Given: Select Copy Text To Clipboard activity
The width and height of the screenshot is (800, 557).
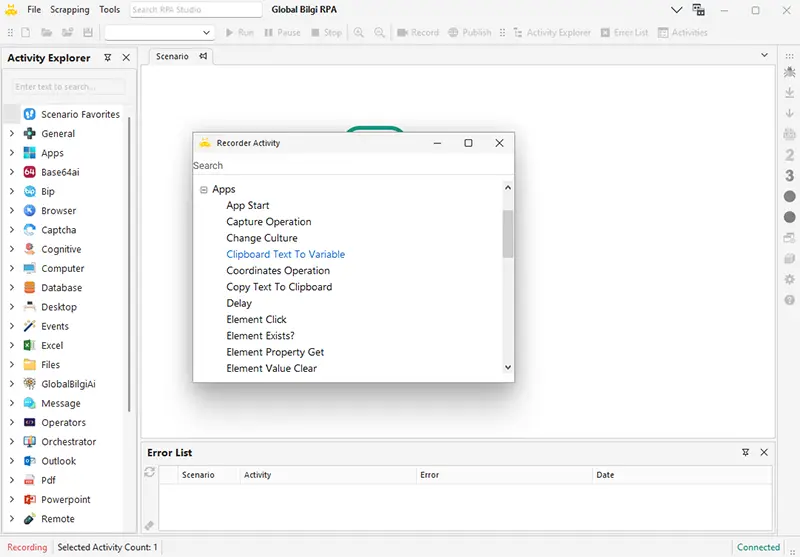Looking at the screenshot, I should pos(279,287).
